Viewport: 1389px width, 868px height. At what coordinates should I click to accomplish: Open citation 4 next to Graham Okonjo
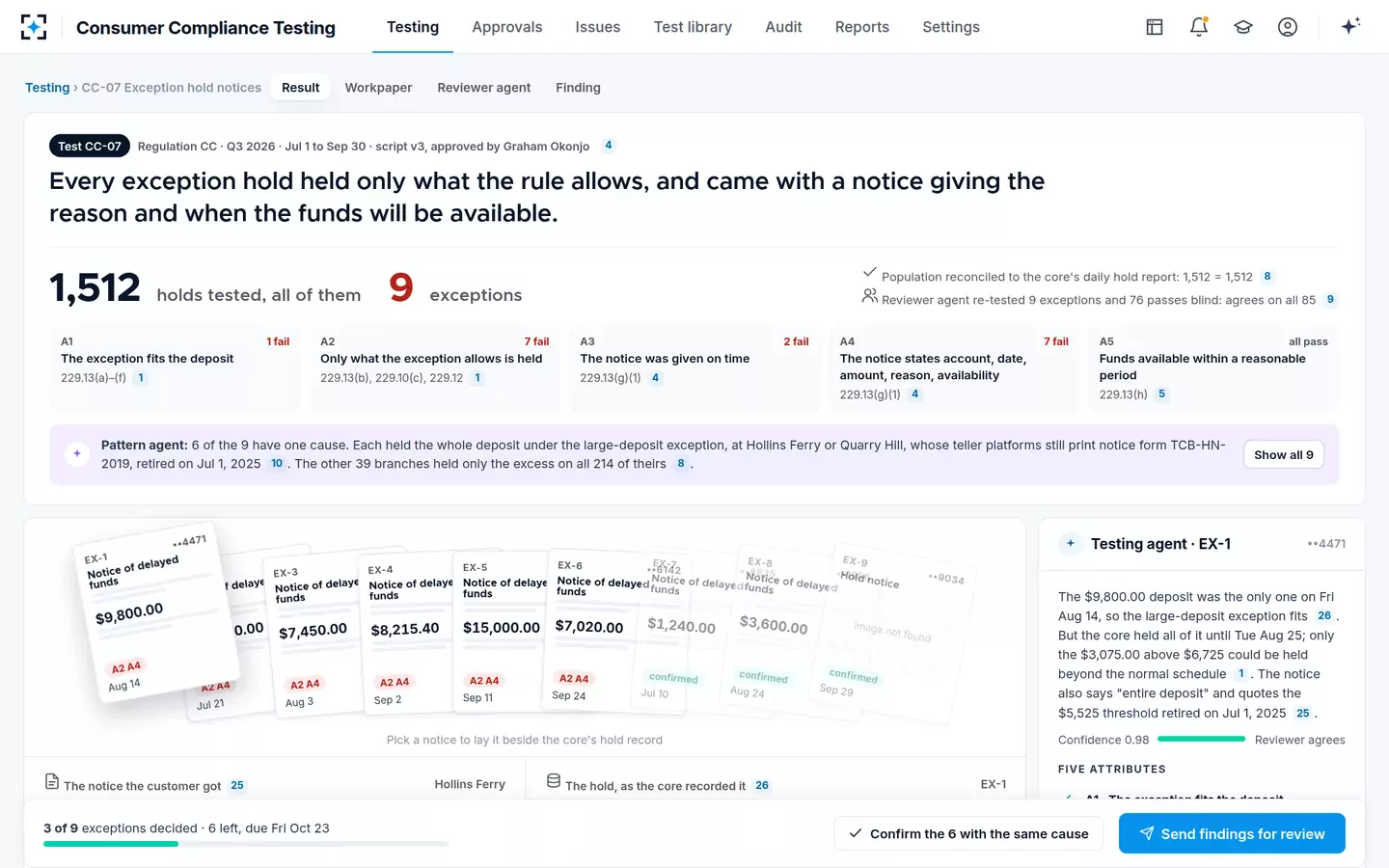coord(609,146)
